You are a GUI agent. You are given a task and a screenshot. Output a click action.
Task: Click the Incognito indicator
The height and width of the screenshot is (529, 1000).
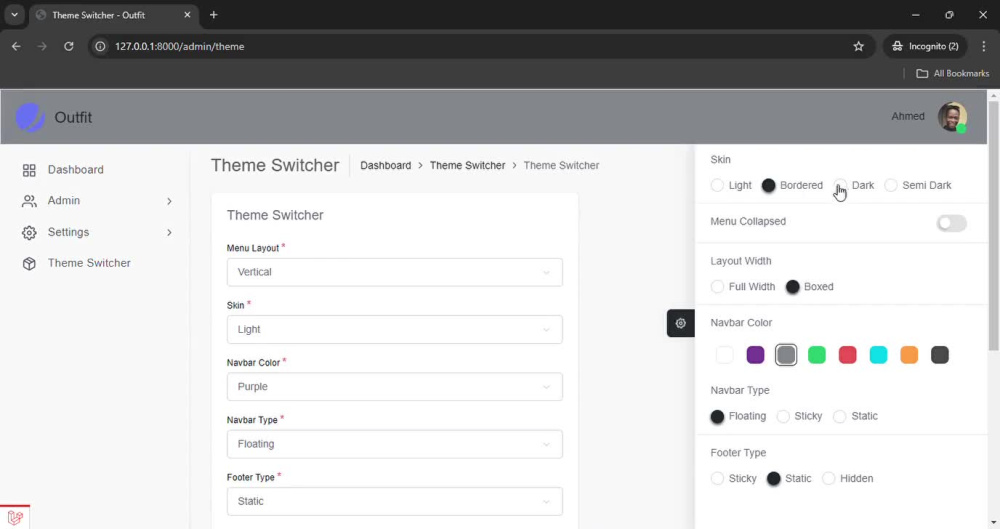point(925,47)
